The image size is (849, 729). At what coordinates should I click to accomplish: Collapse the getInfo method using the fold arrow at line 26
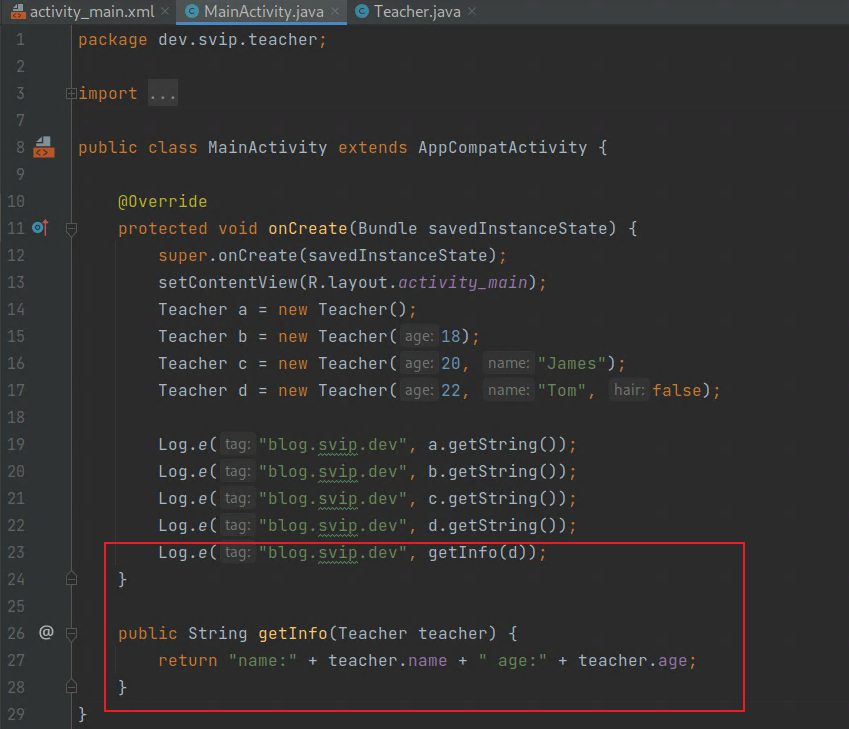coord(70,633)
